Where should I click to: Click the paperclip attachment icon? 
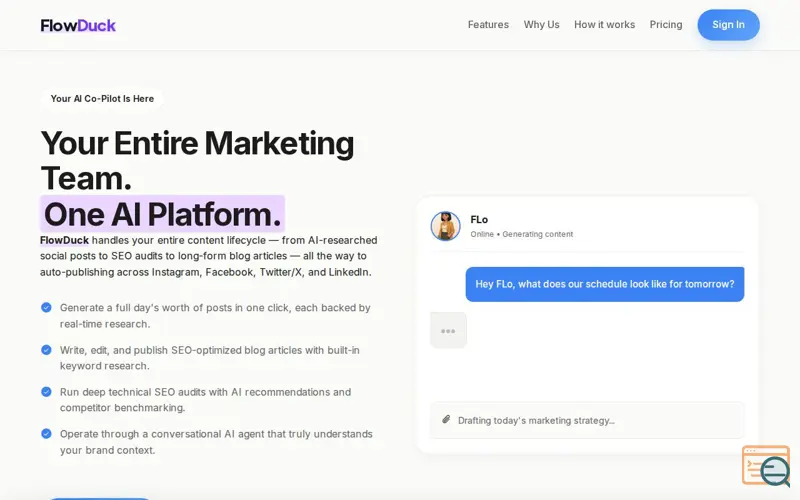click(x=446, y=419)
